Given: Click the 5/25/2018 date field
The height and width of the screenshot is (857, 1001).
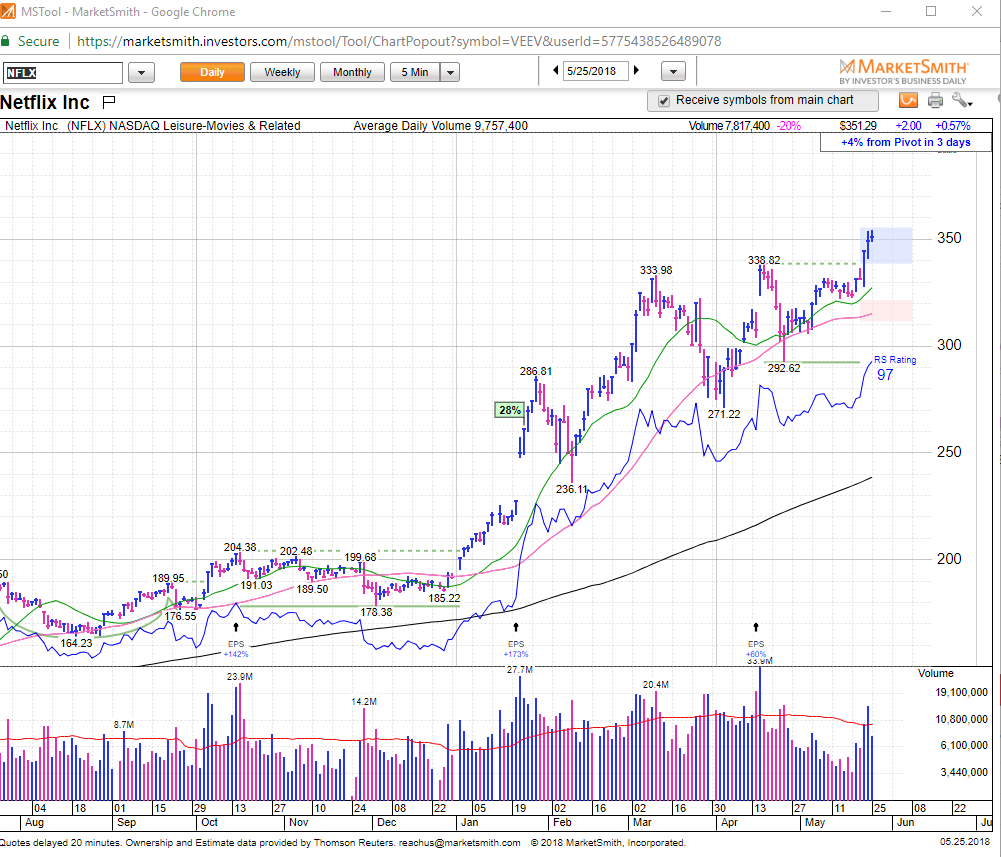Looking at the screenshot, I should [595, 72].
